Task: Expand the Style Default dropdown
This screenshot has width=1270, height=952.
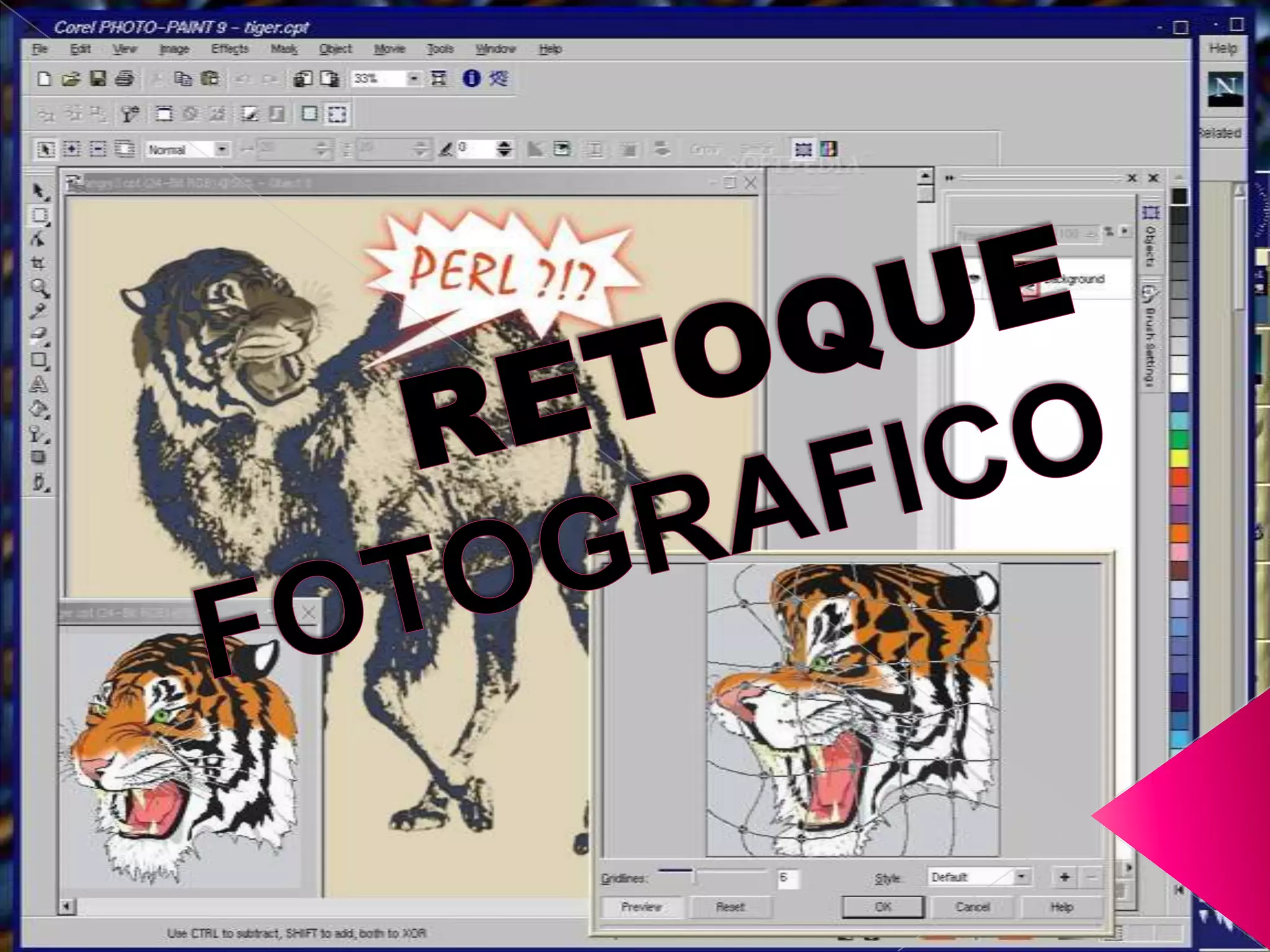Action: (1021, 876)
